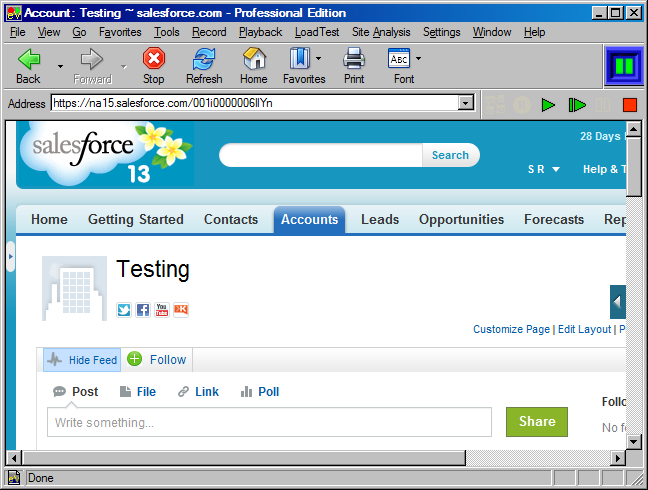Click the greyed record R icon
This screenshot has width=648, height=490.
click(522, 105)
